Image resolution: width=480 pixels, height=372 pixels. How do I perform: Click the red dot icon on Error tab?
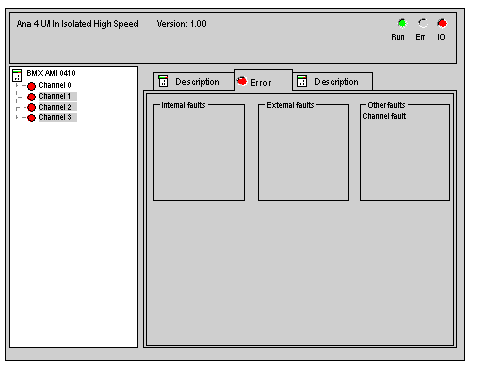(x=242, y=81)
